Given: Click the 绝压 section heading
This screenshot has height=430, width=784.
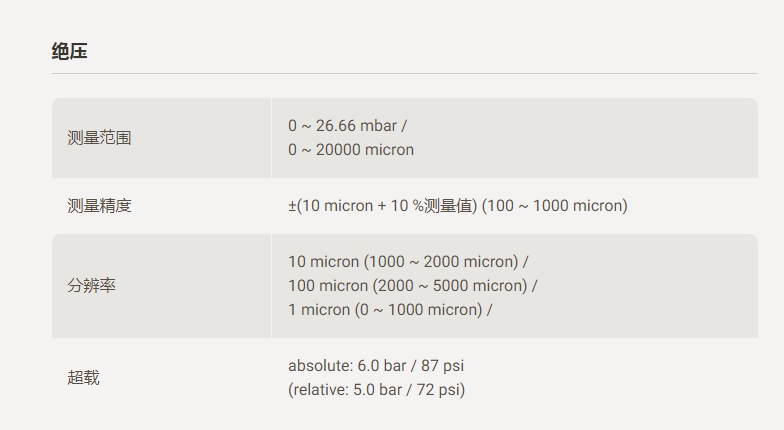Looking at the screenshot, I should pos(70,51).
